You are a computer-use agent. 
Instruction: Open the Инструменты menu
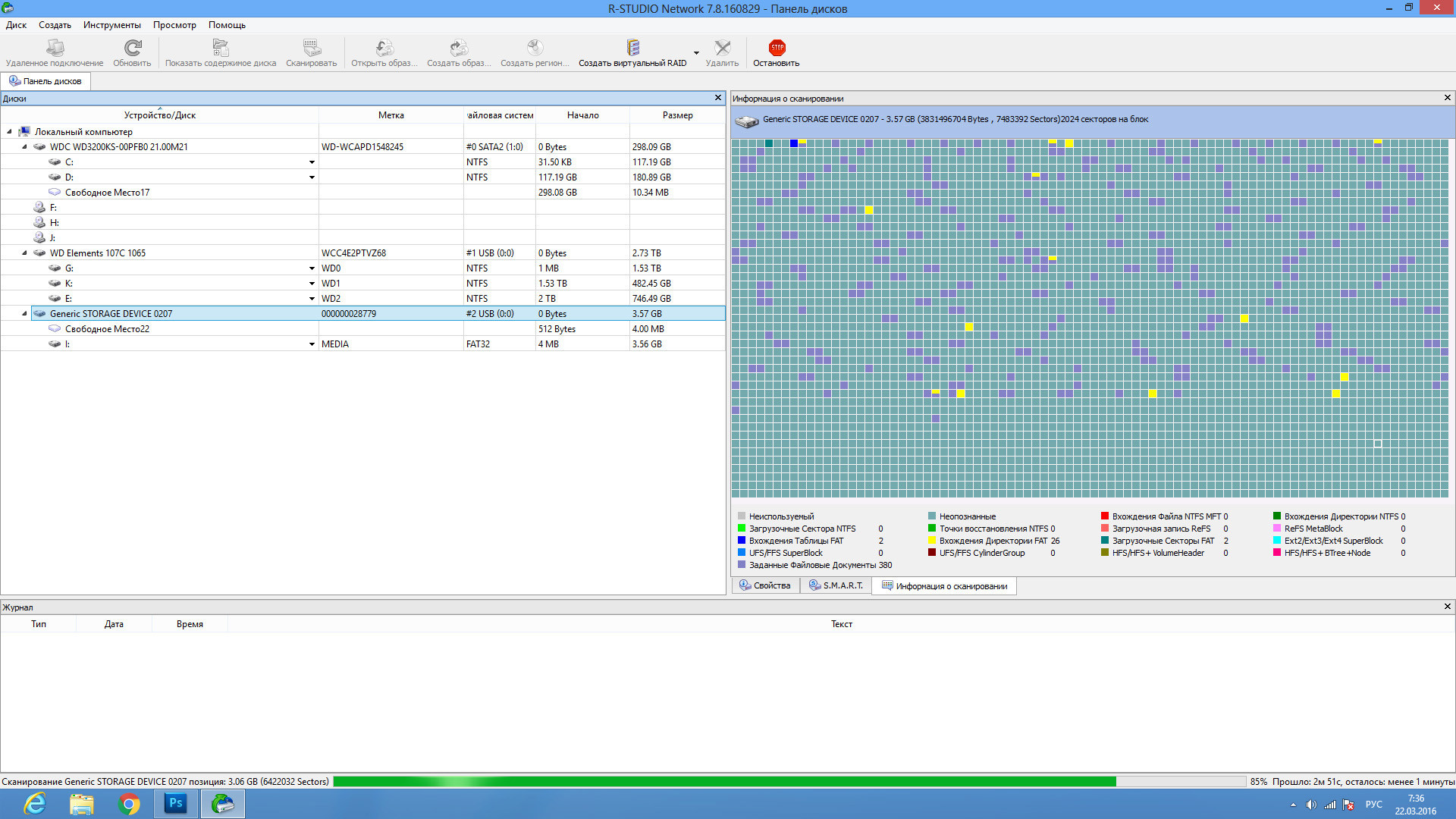(111, 25)
